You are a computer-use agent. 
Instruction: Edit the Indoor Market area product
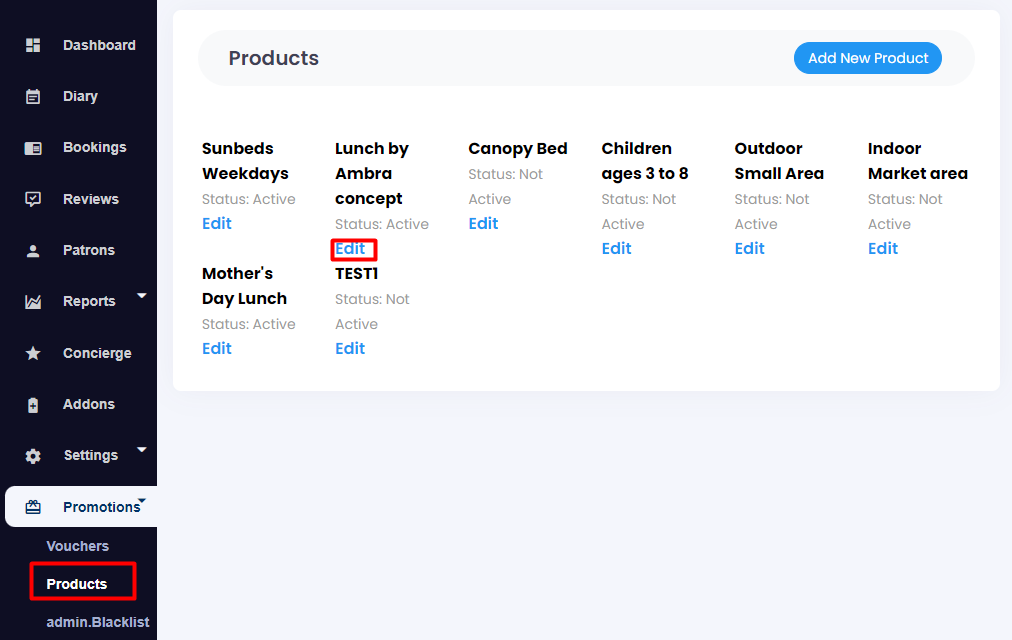click(883, 248)
